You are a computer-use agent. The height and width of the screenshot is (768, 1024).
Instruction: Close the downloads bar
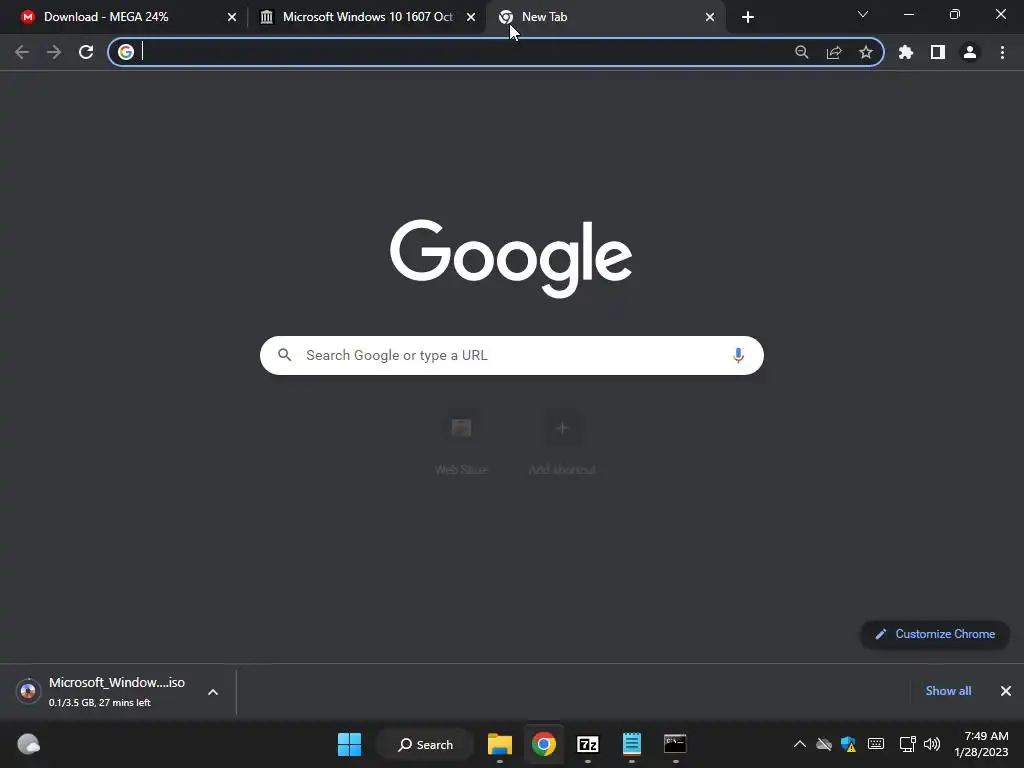point(1006,691)
